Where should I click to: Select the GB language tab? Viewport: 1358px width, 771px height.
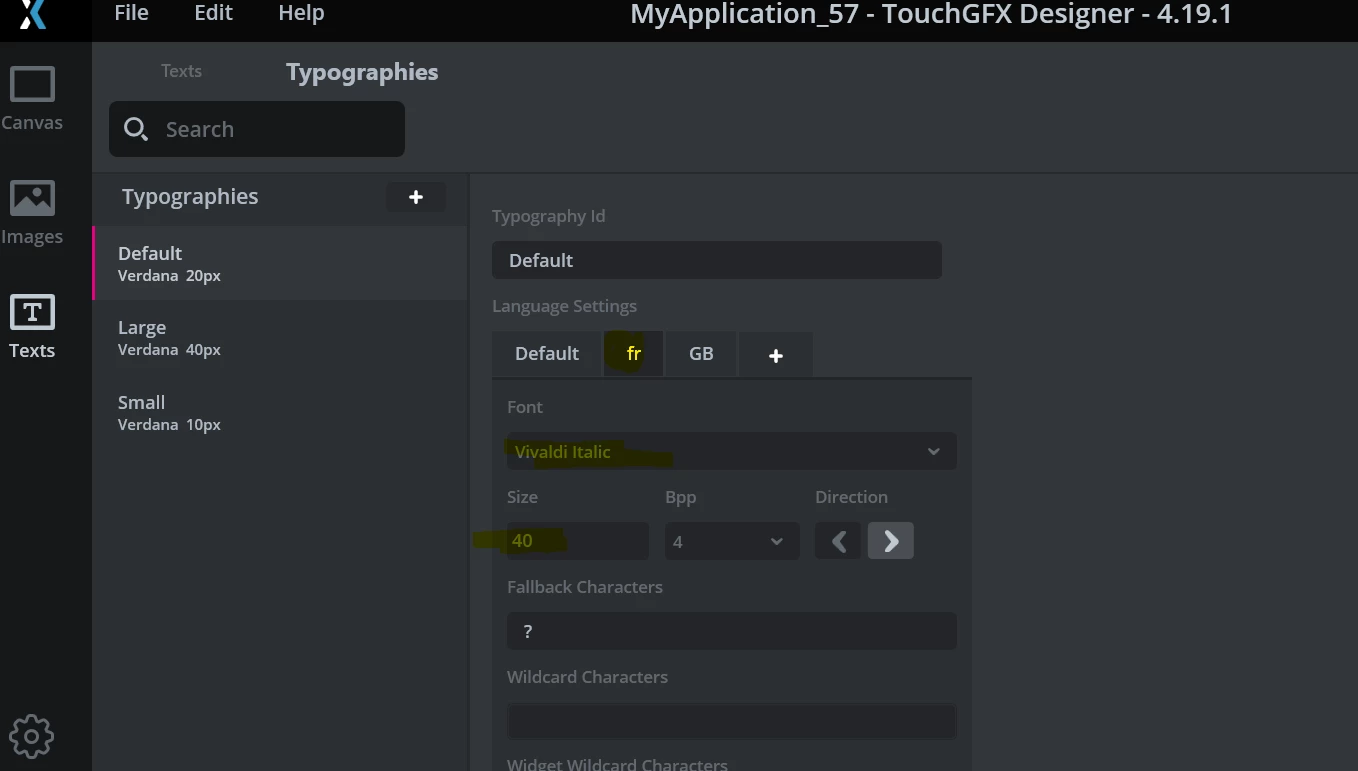(701, 354)
